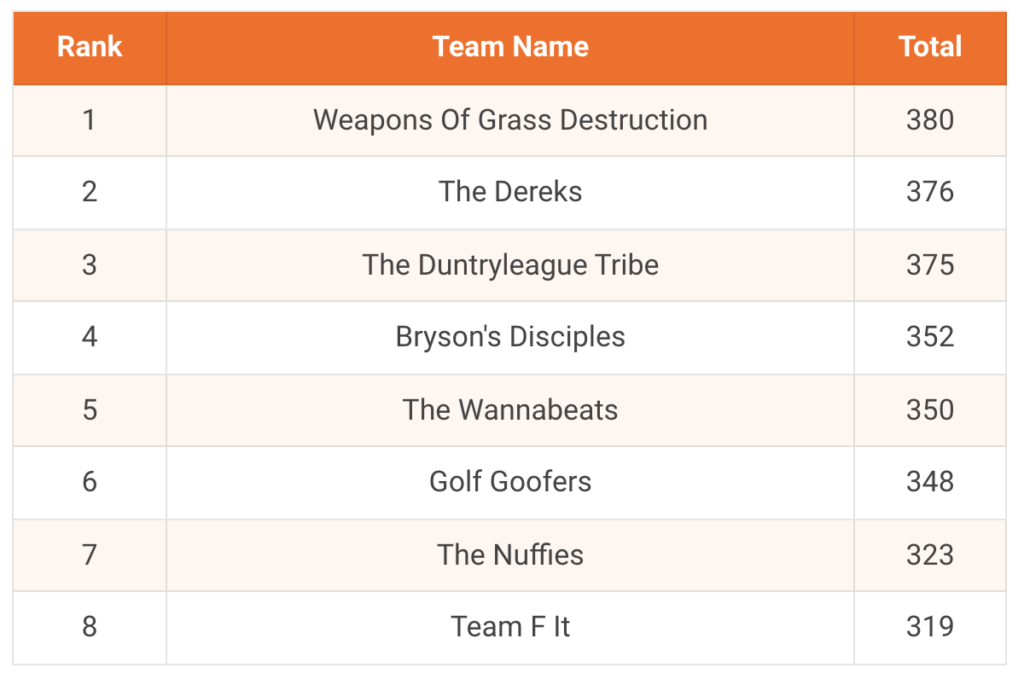
Task: Click the Total column header
Action: [930, 47]
